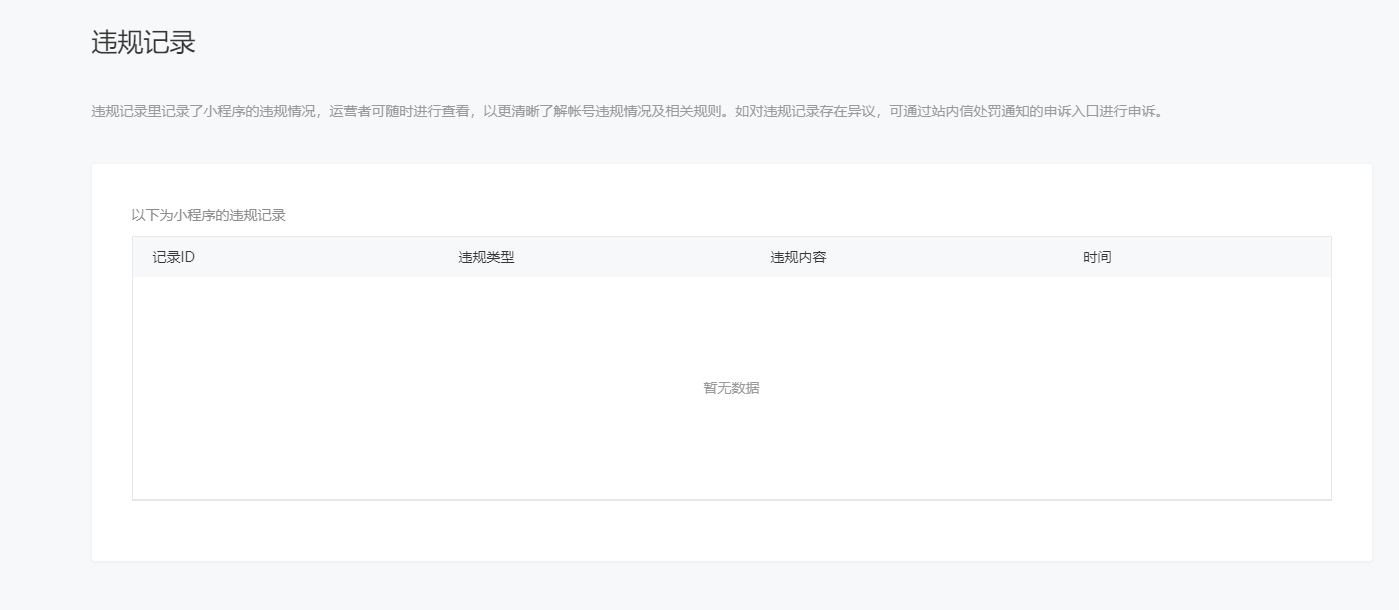The height and width of the screenshot is (610, 1399).
Task: Click the 违规内容 column header
Action: (798, 257)
